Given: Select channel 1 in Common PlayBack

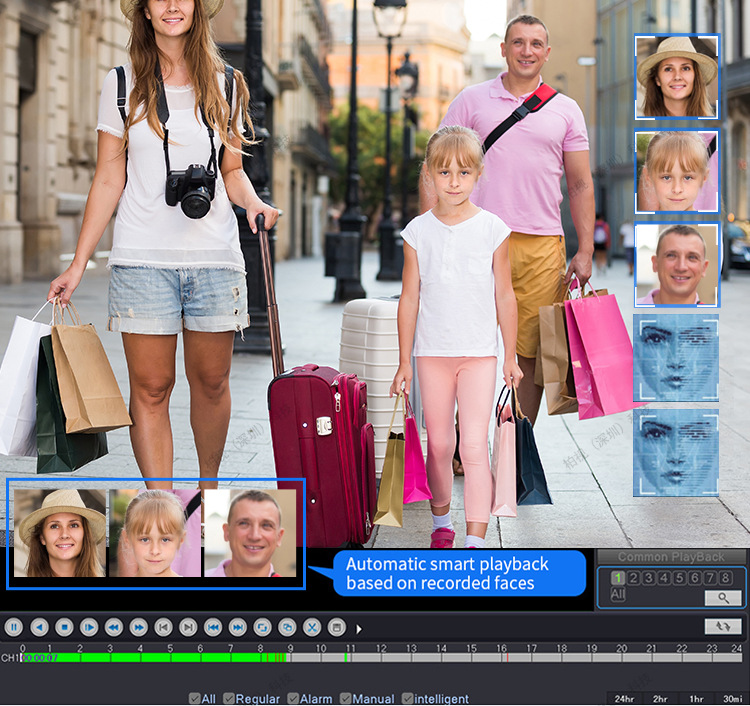Looking at the screenshot, I should click(x=618, y=578).
